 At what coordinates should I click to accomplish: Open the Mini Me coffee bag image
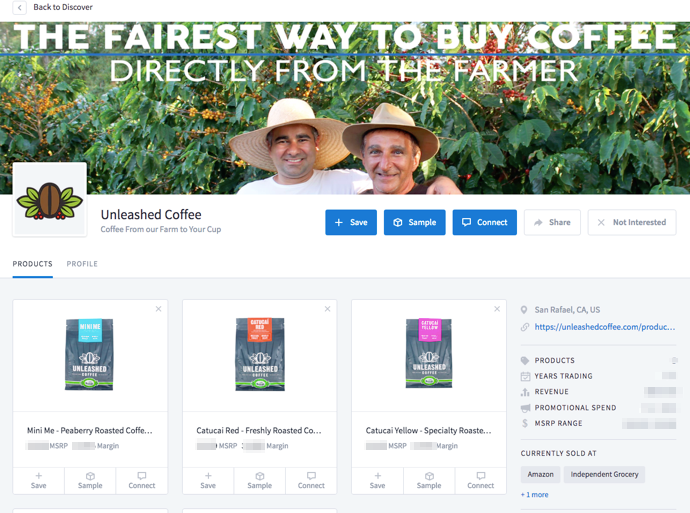pos(90,354)
